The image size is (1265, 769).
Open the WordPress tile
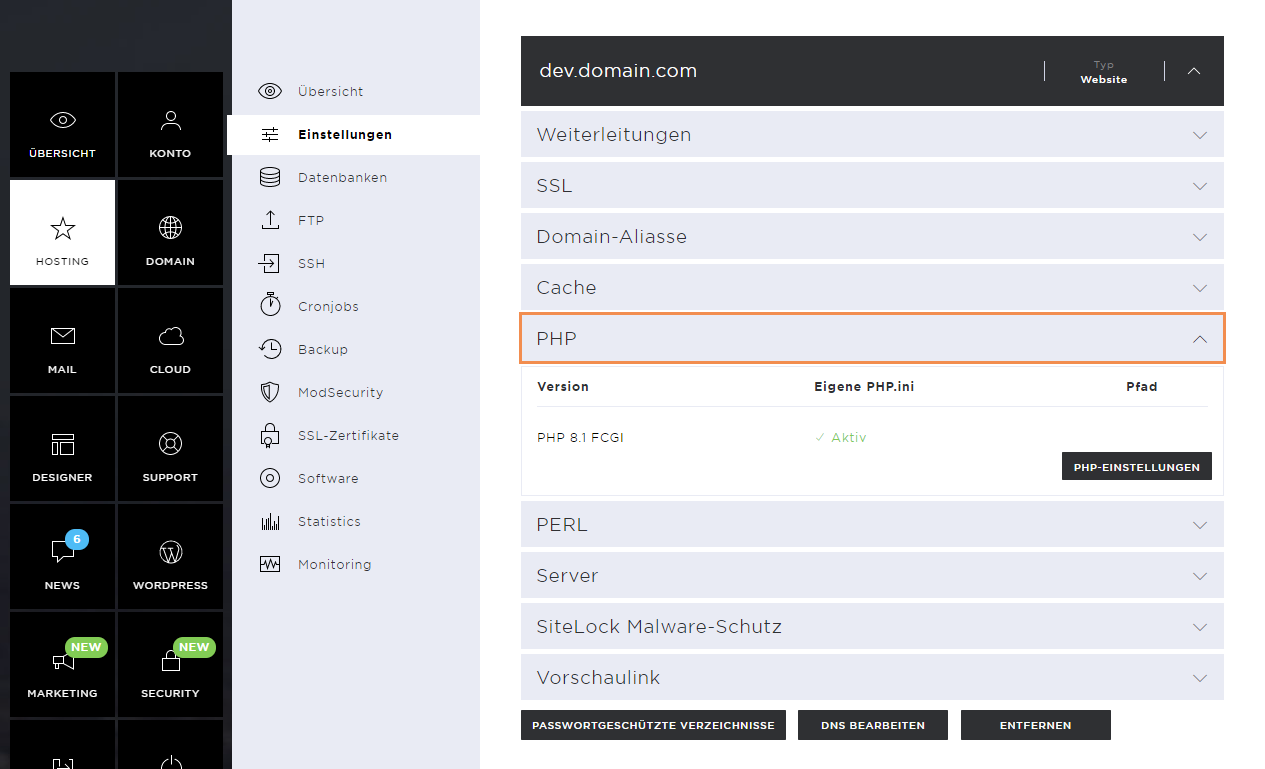[x=170, y=556]
